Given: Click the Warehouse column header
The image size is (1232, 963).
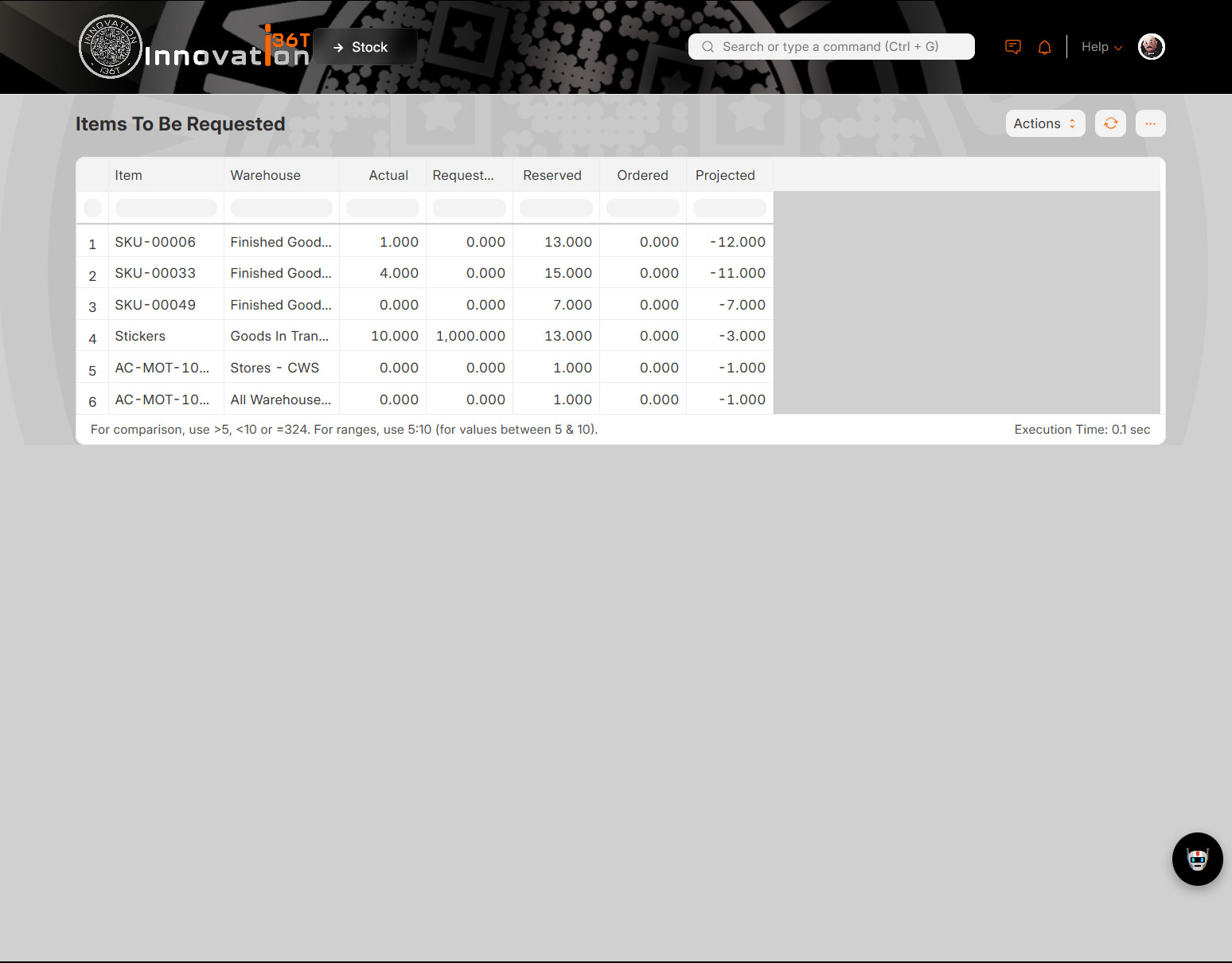Looking at the screenshot, I should pos(266,175).
